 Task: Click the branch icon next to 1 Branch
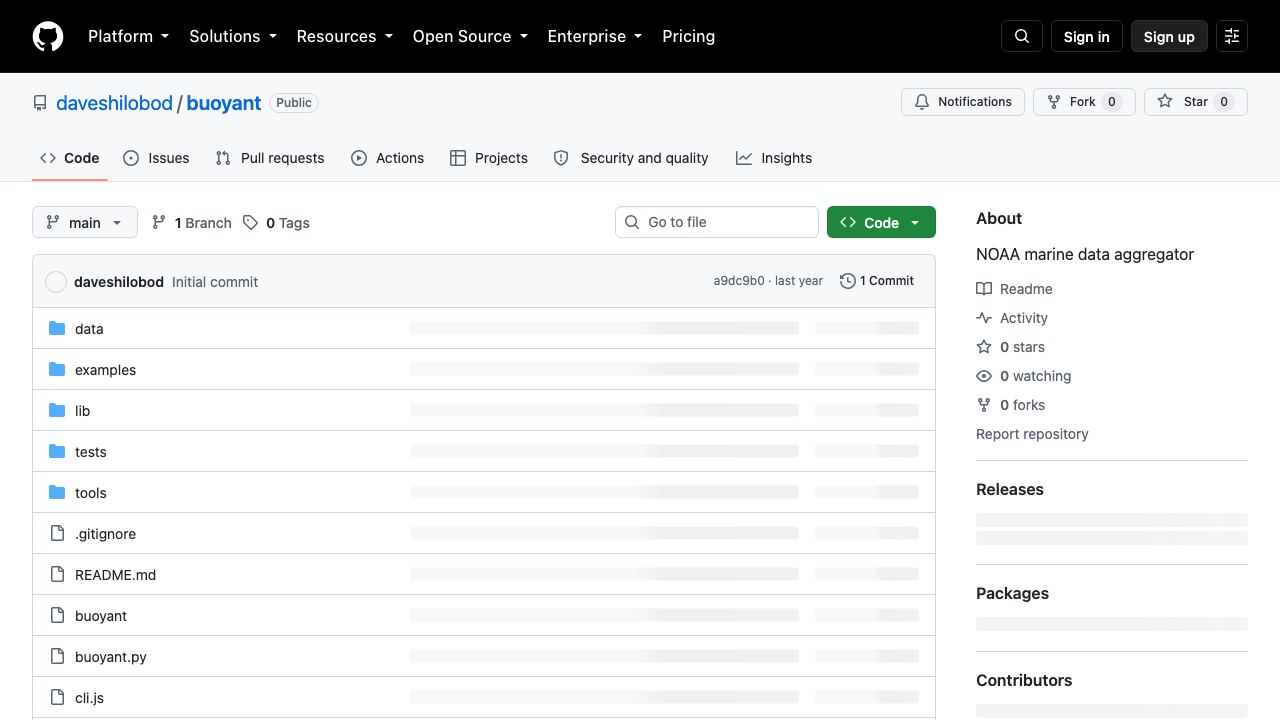pos(159,222)
